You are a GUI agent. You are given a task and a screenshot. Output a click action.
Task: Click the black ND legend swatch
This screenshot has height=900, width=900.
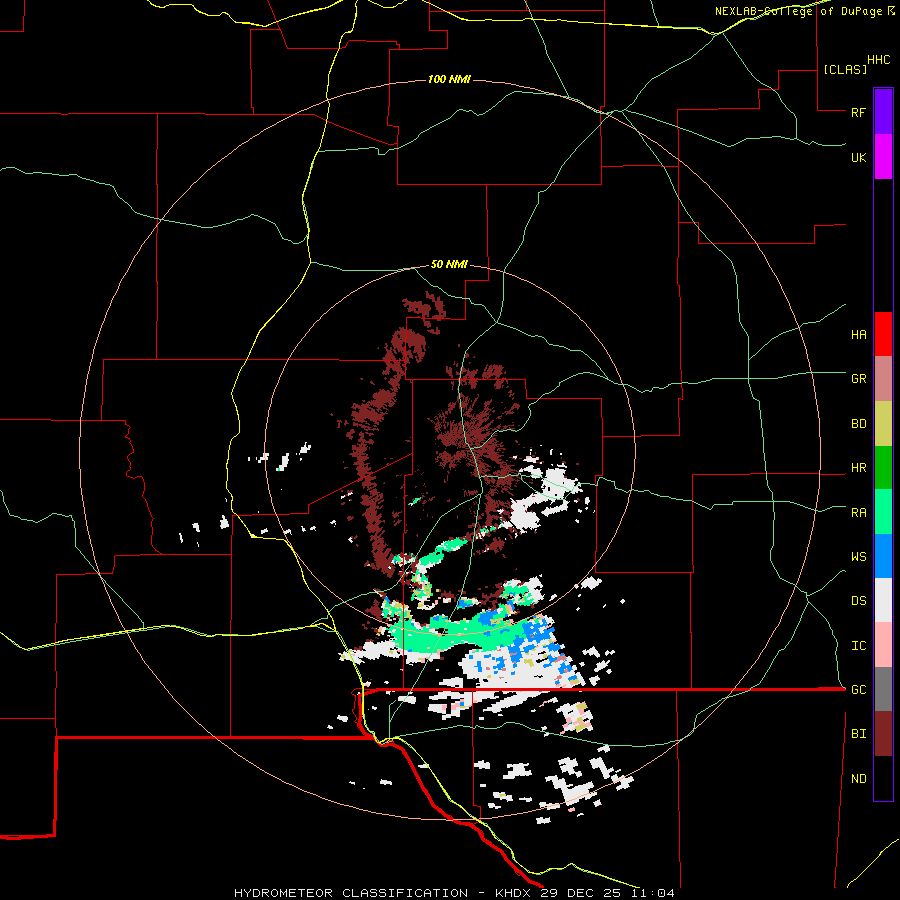(x=883, y=778)
